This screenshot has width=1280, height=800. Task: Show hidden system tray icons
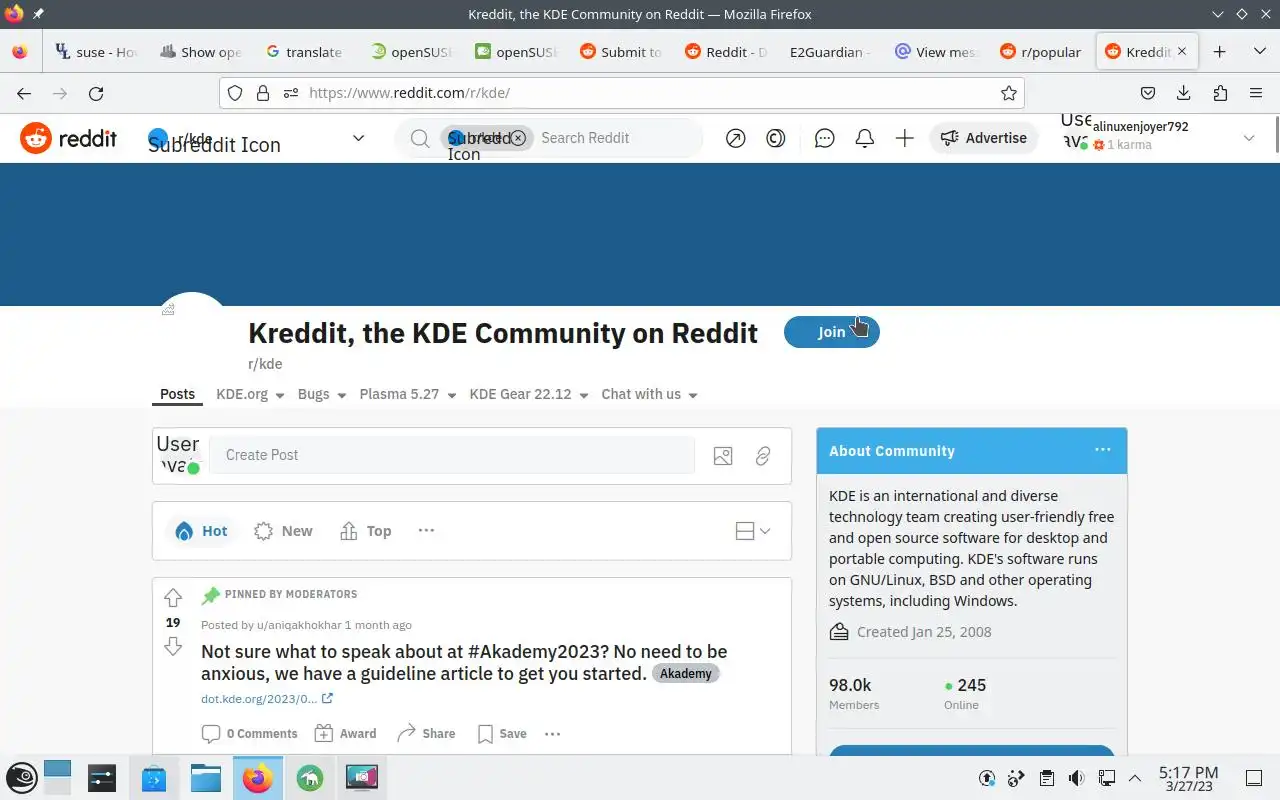1135,778
